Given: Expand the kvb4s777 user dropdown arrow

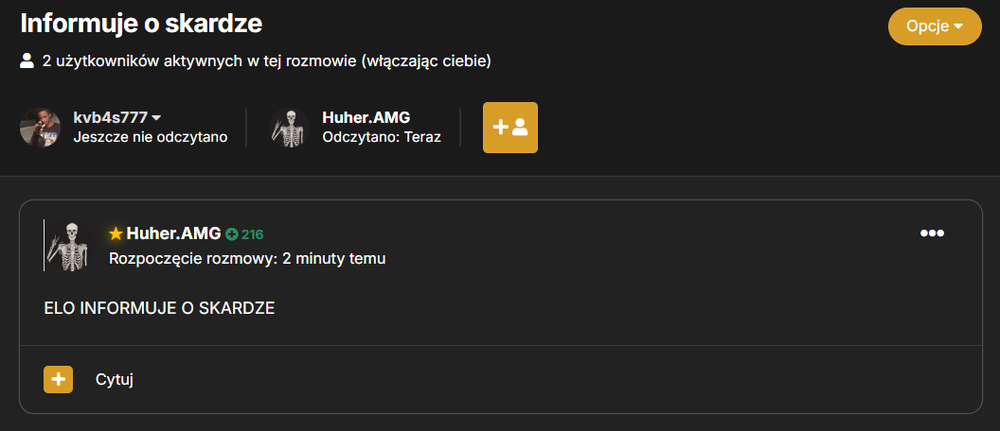Looking at the screenshot, I should pyautogui.click(x=156, y=118).
